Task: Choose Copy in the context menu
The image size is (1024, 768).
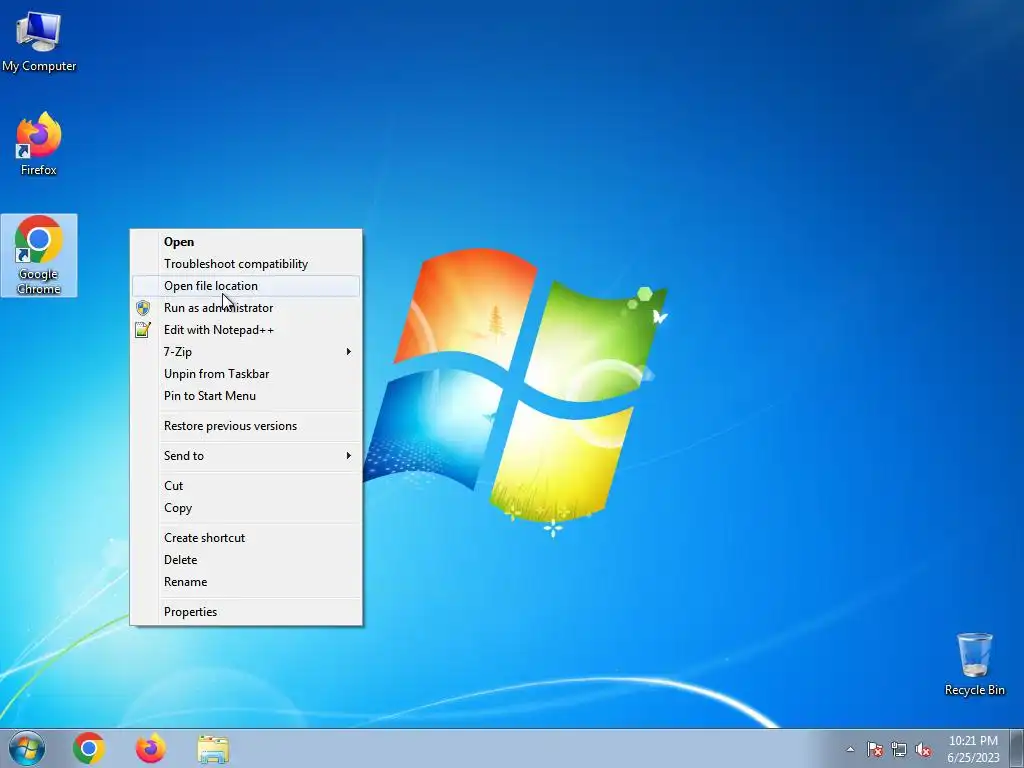Action: (246, 508)
